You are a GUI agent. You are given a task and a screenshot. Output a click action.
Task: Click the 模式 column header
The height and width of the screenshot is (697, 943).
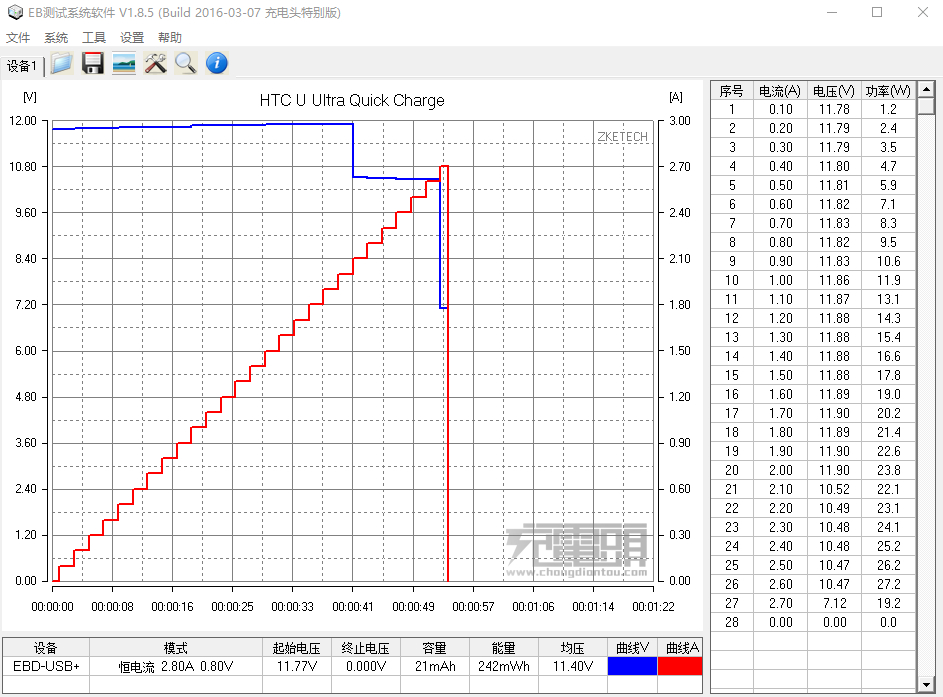coord(176,648)
